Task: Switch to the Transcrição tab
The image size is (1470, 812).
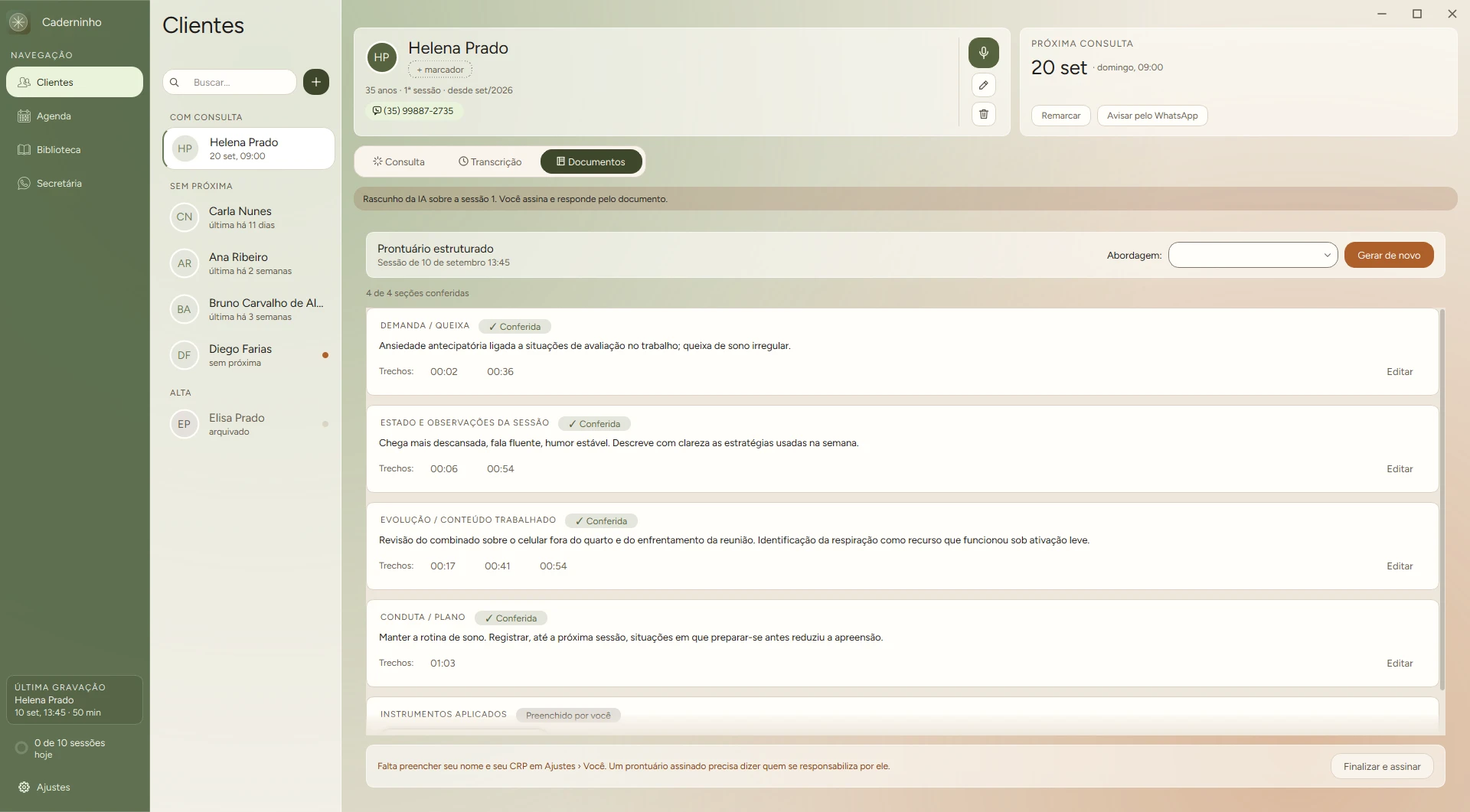Action: [x=490, y=162]
